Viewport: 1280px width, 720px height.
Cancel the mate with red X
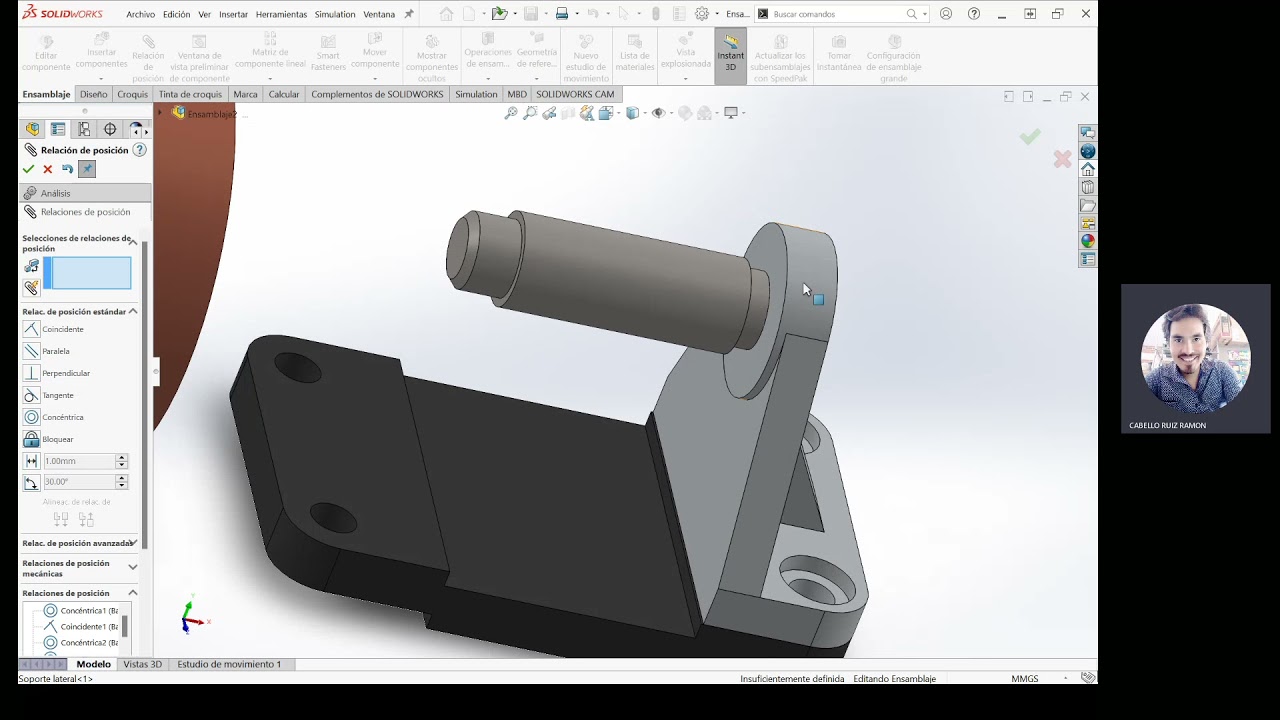(47, 169)
